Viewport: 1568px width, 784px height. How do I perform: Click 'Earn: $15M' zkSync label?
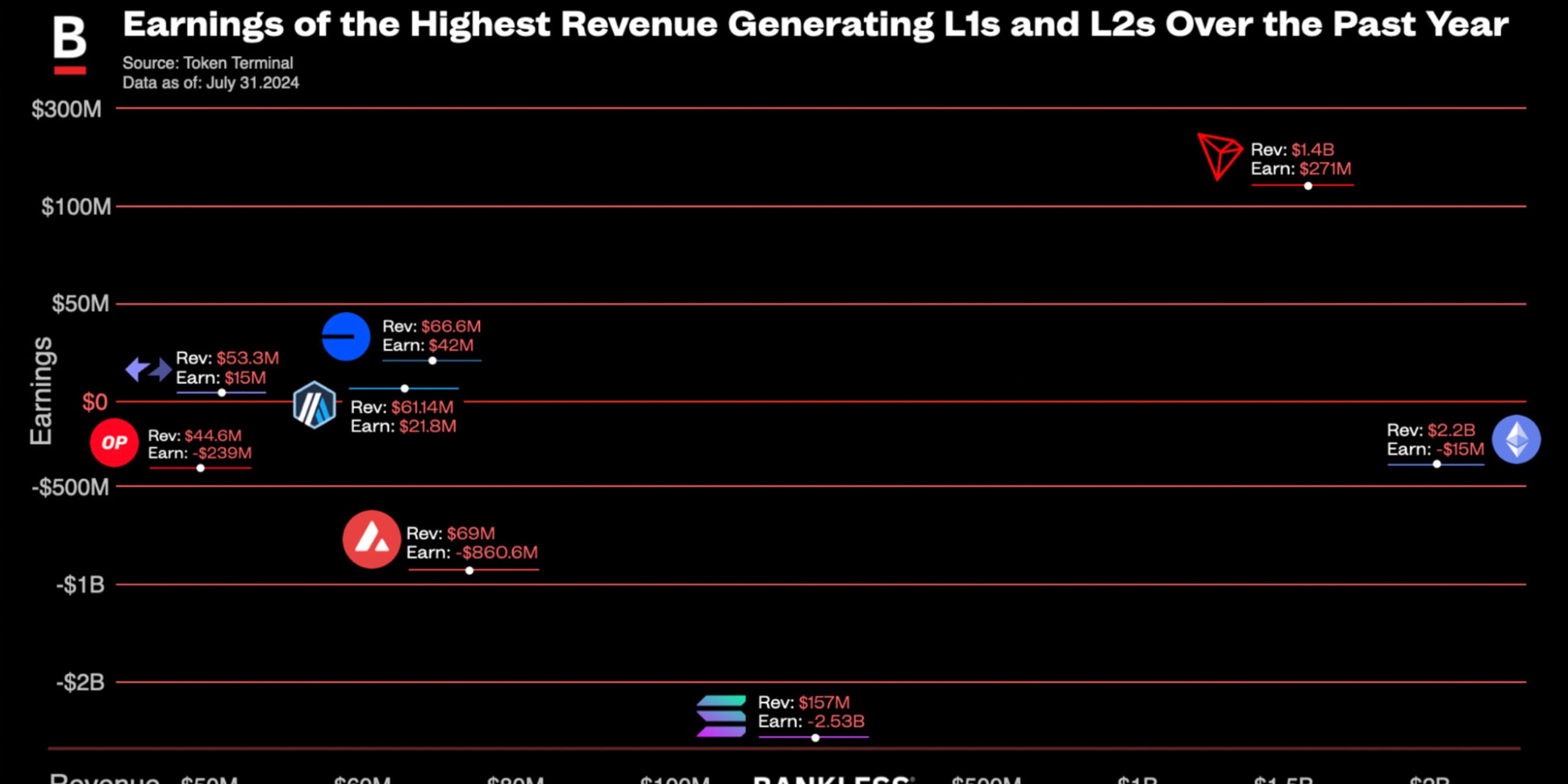tap(221, 378)
